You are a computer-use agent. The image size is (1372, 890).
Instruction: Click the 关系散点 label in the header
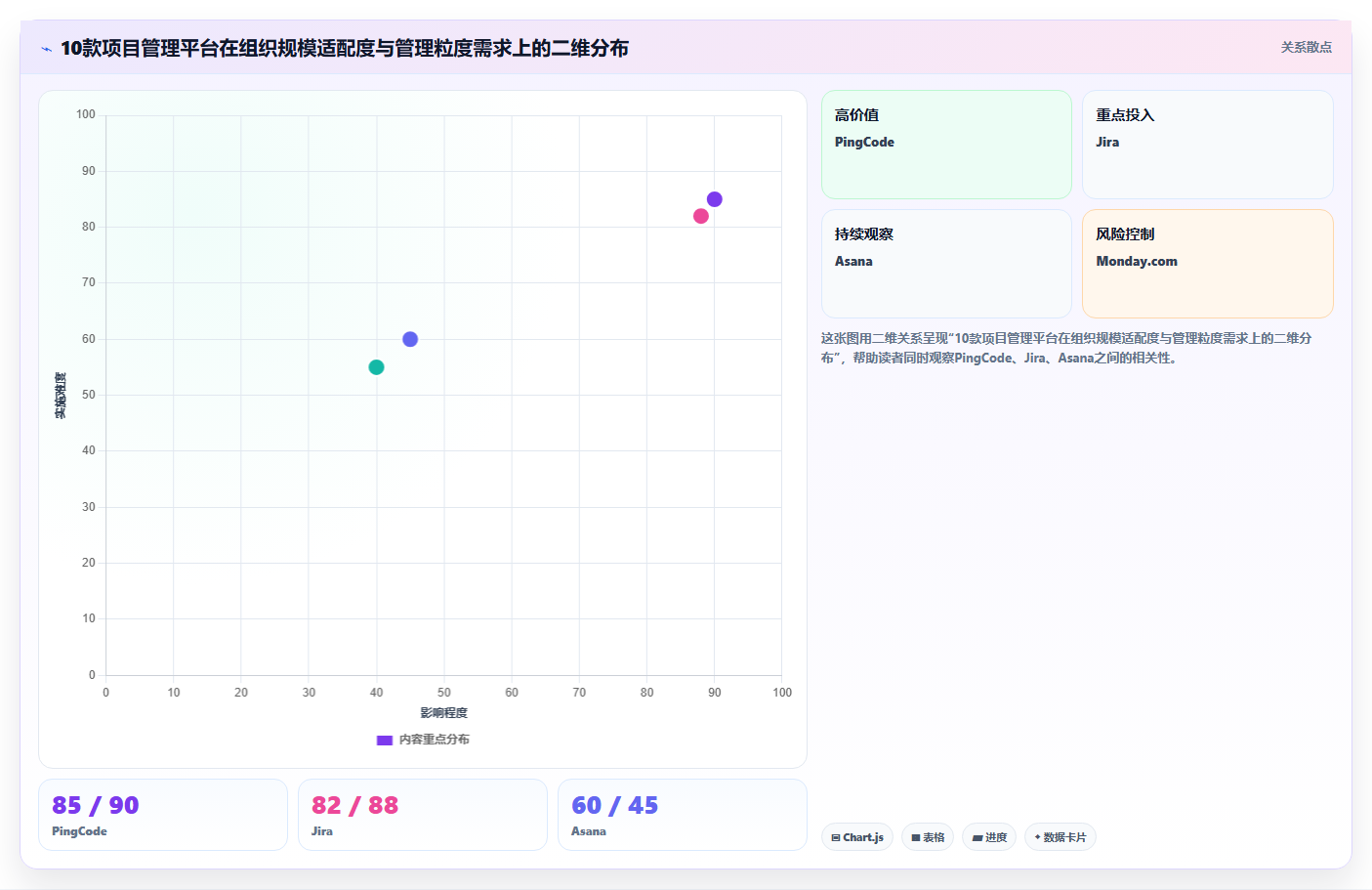click(1307, 47)
